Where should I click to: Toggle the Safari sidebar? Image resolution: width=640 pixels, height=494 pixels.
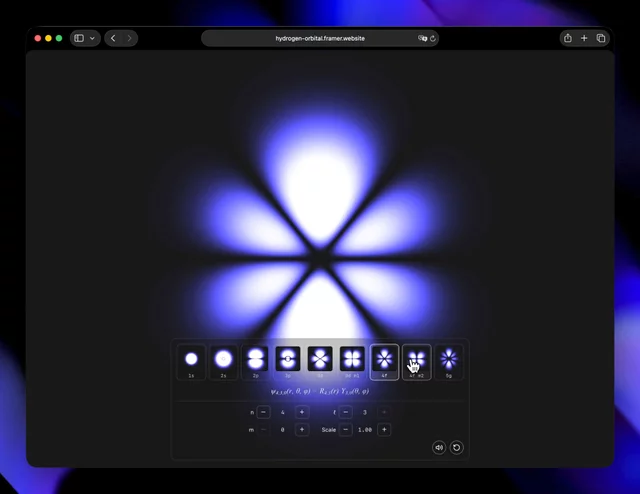point(79,38)
